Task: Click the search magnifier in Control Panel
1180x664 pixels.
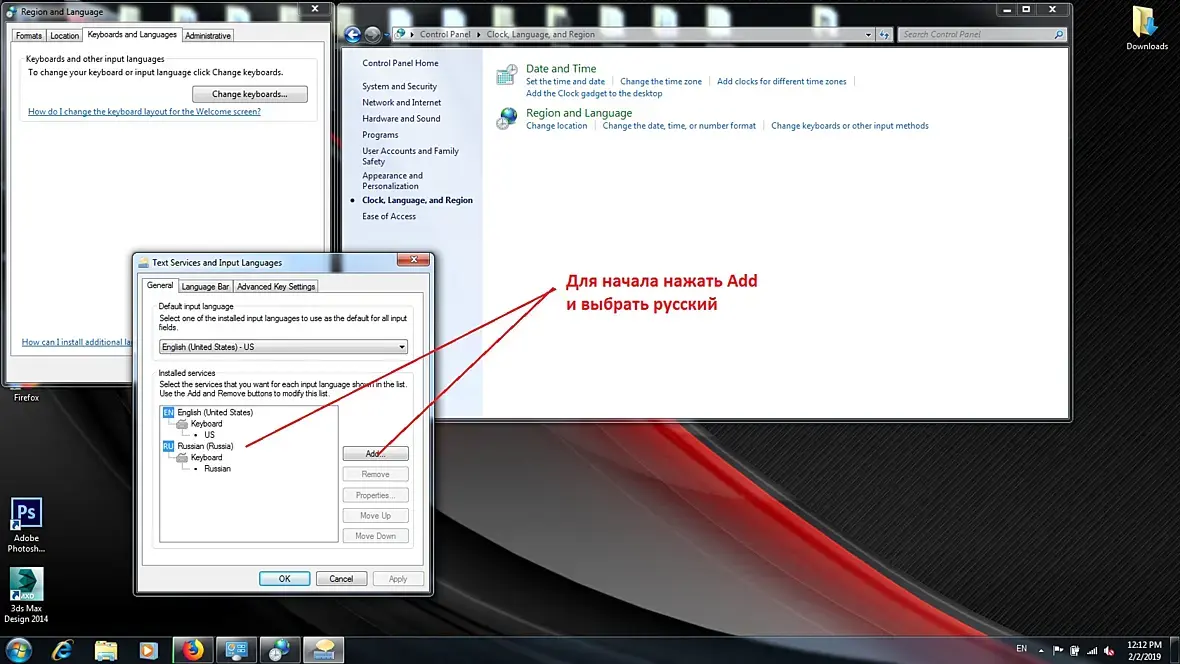Action: [x=1058, y=35]
